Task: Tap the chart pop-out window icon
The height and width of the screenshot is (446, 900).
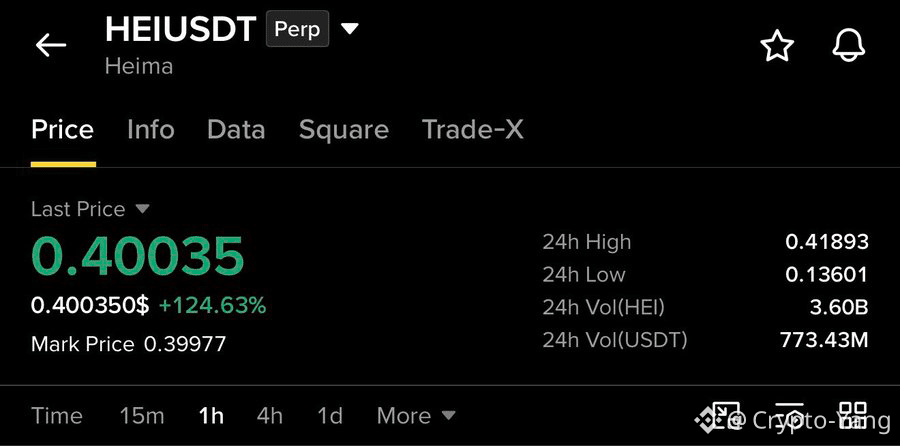Action: point(724,415)
